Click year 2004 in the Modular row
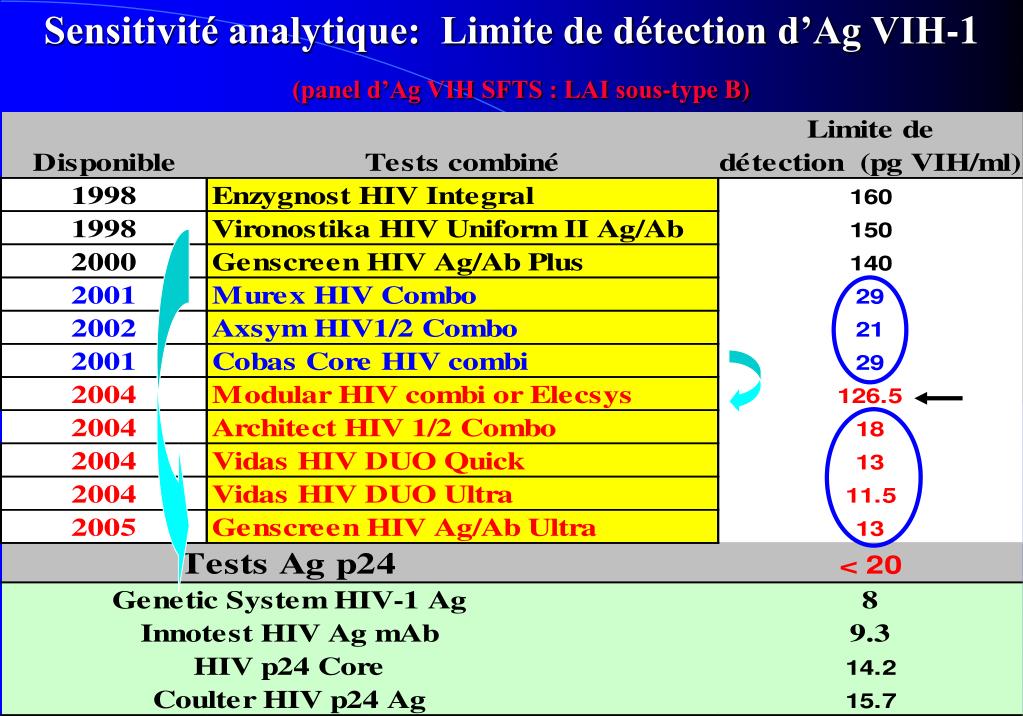 (104, 395)
